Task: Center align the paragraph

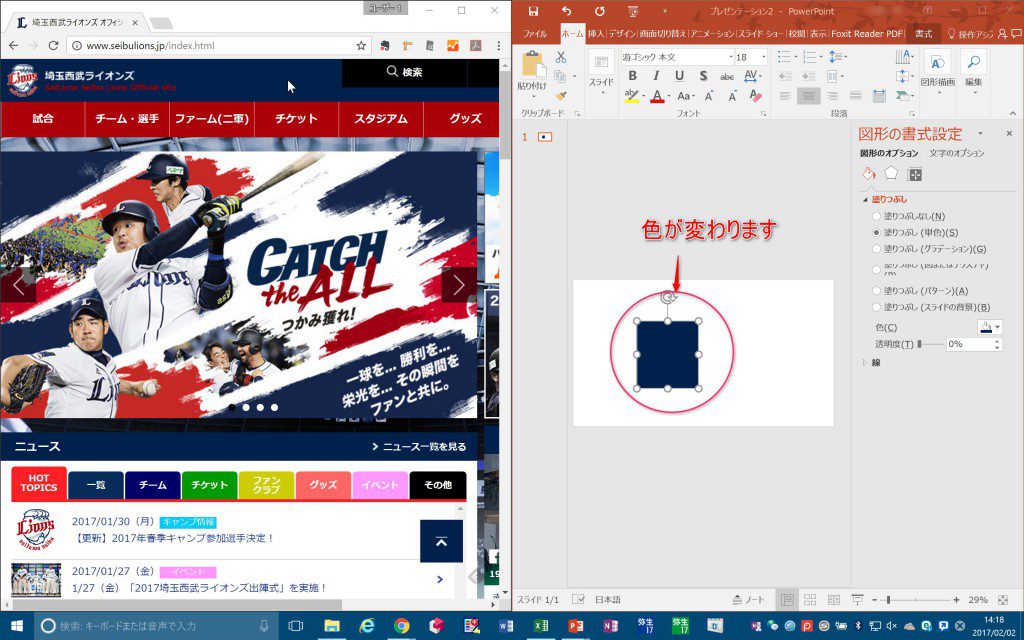Action: click(x=808, y=96)
